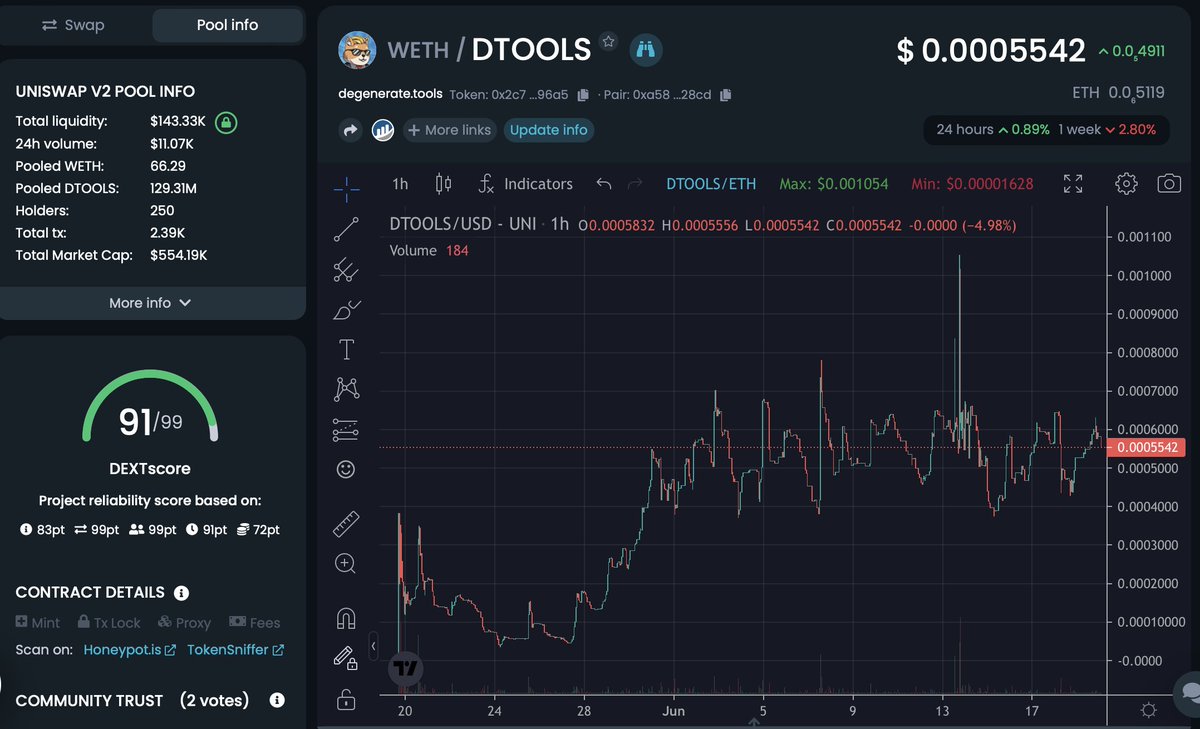This screenshot has height=729, width=1200.
Task: Click the 83pt information score
Action: 43,529
